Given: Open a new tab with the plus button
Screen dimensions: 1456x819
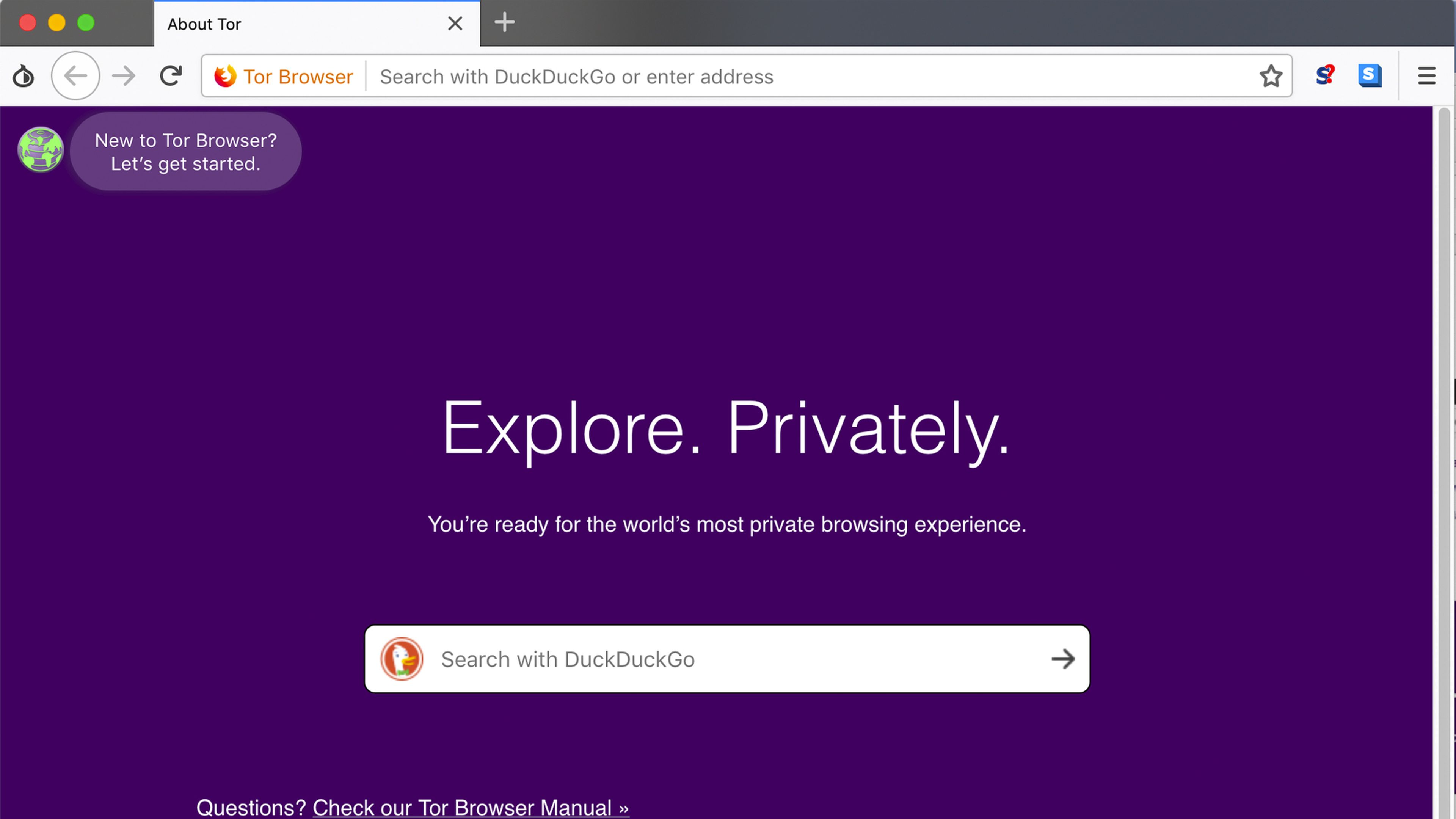Looking at the screenshot, I should point(504,23).
